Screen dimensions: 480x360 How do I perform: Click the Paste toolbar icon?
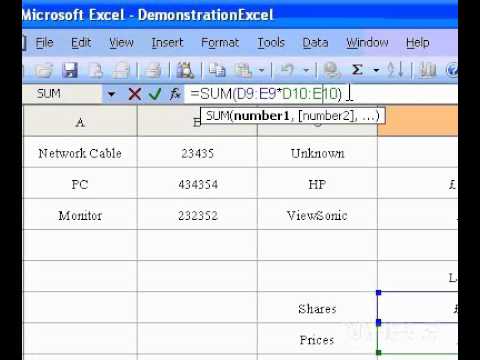click(x=243, y=70)
